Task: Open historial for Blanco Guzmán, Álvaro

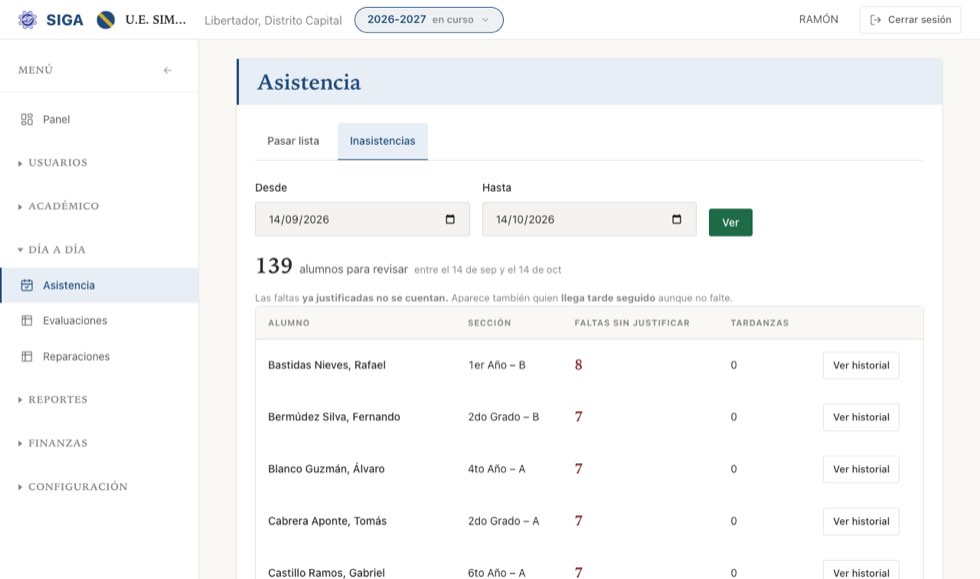Action: [x=861, y=469]
